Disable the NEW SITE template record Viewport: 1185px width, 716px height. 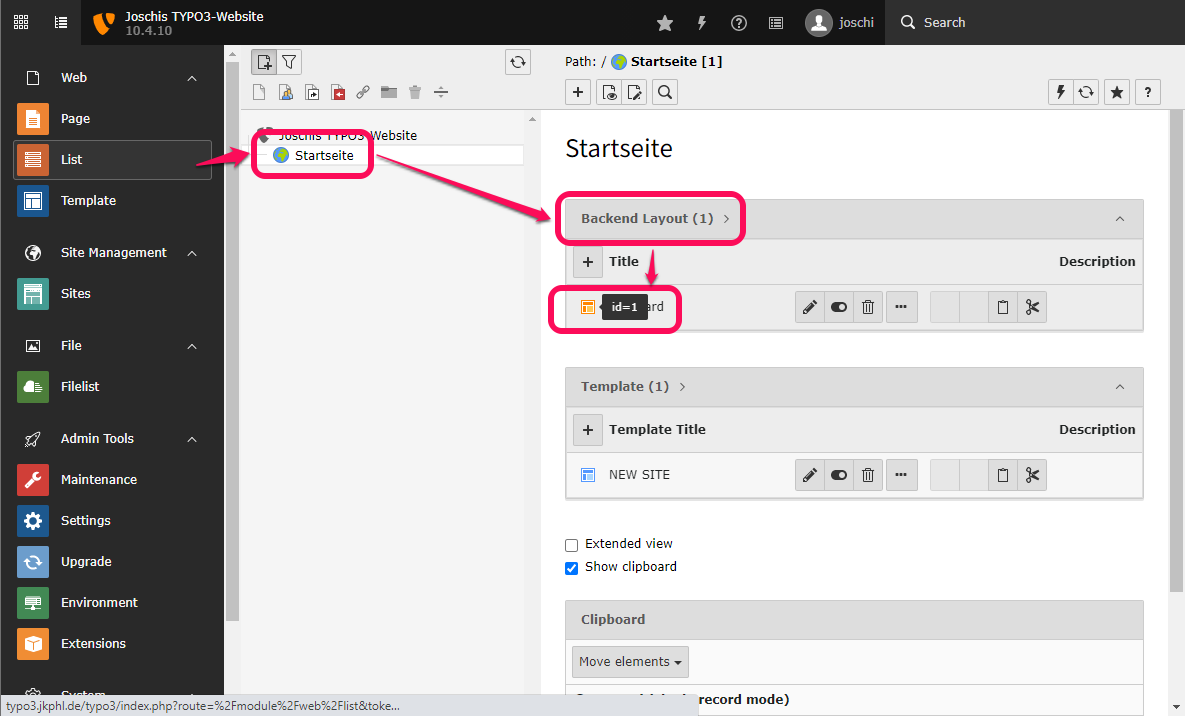tap(838, 475)
